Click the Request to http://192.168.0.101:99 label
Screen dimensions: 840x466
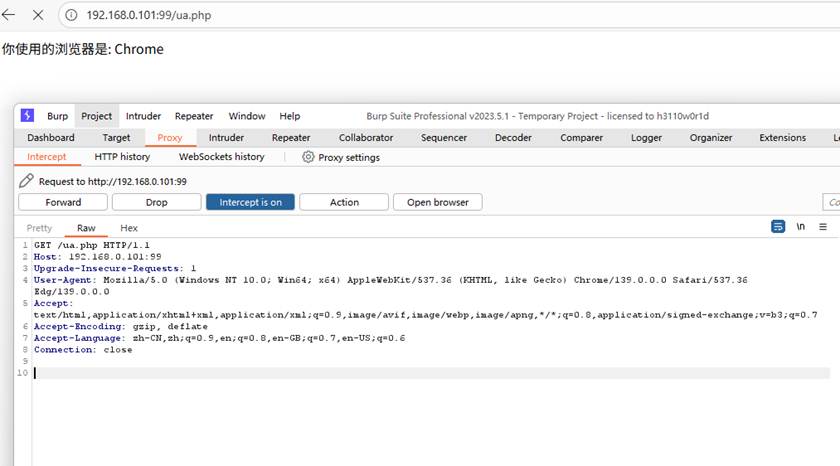pyautogui.click(x=112, y=182)
